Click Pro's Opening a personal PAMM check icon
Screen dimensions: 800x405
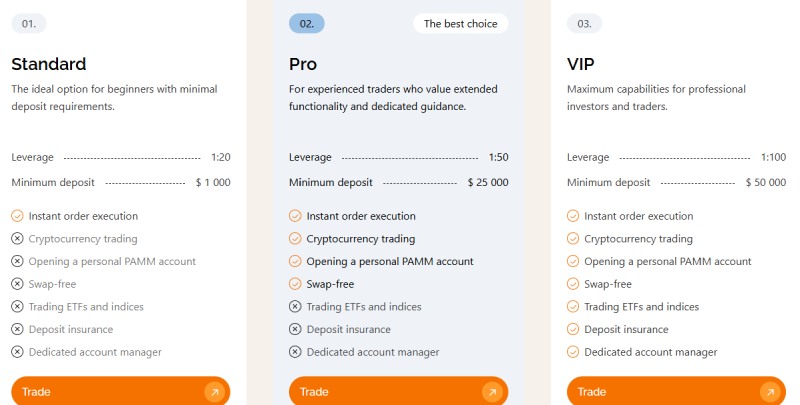[x=295, y=261]
